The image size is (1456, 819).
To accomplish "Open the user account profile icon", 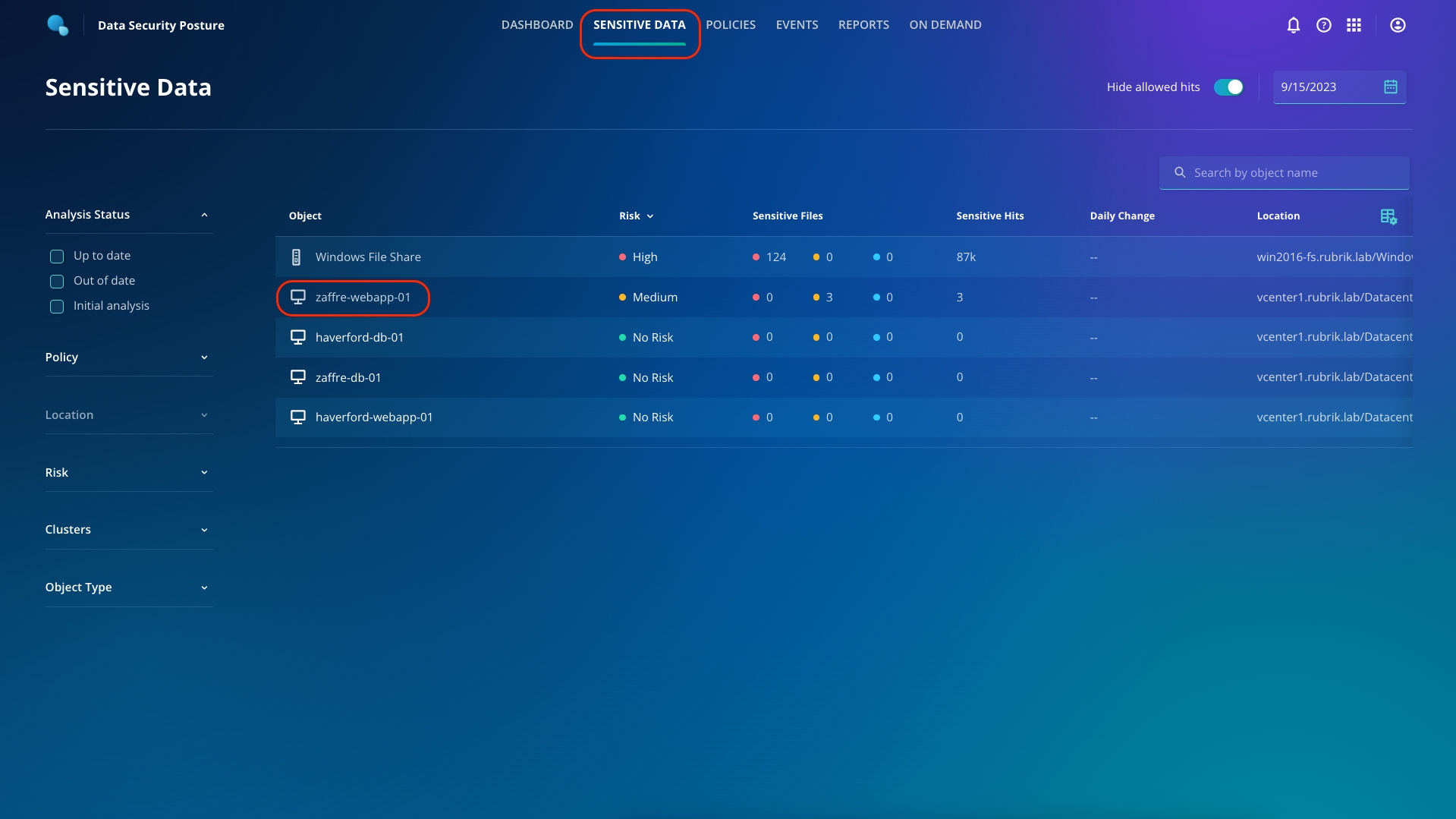I will coord(1398,25).
